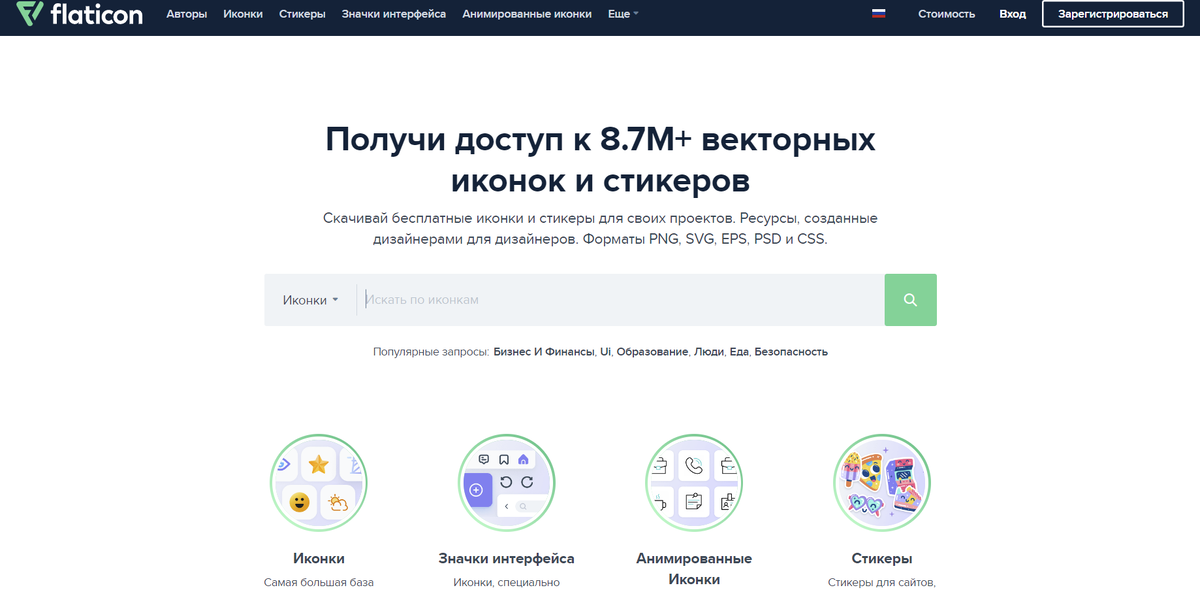The width and height of the screenshot is (1200, 592).
Task: Open the Стоимость page
Action: pyautogui.click(x=946, y=14)
